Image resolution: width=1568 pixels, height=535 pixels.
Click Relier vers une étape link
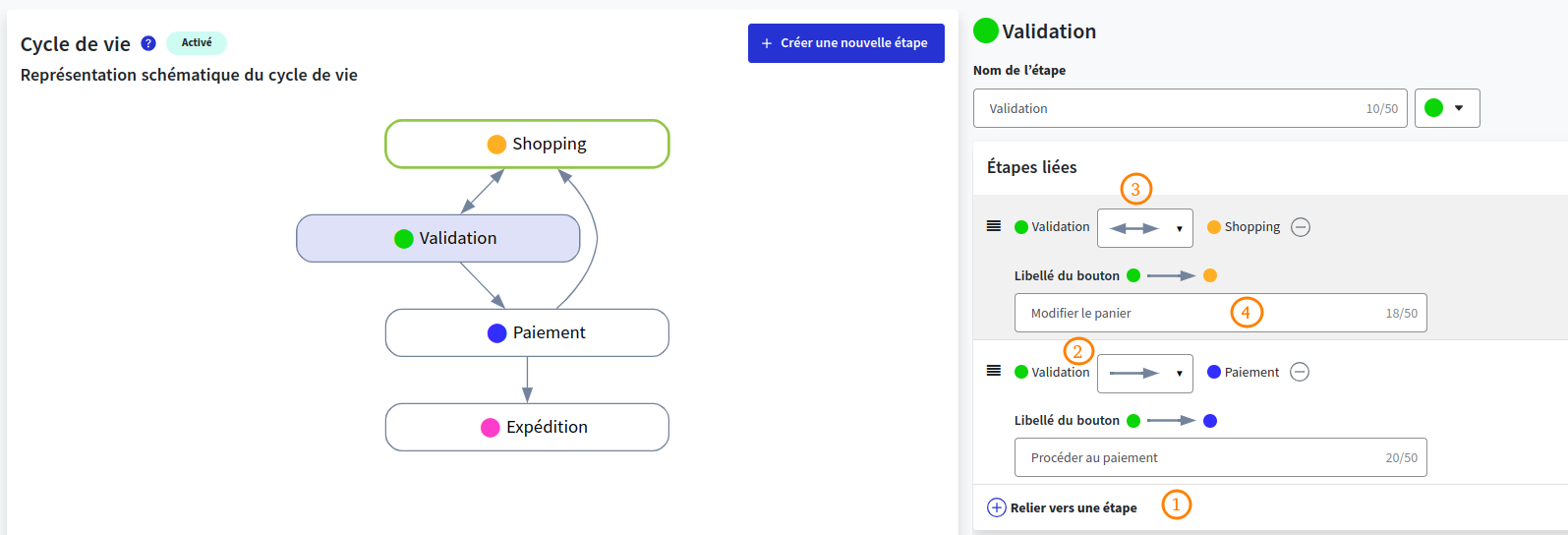pos(1073,507)
